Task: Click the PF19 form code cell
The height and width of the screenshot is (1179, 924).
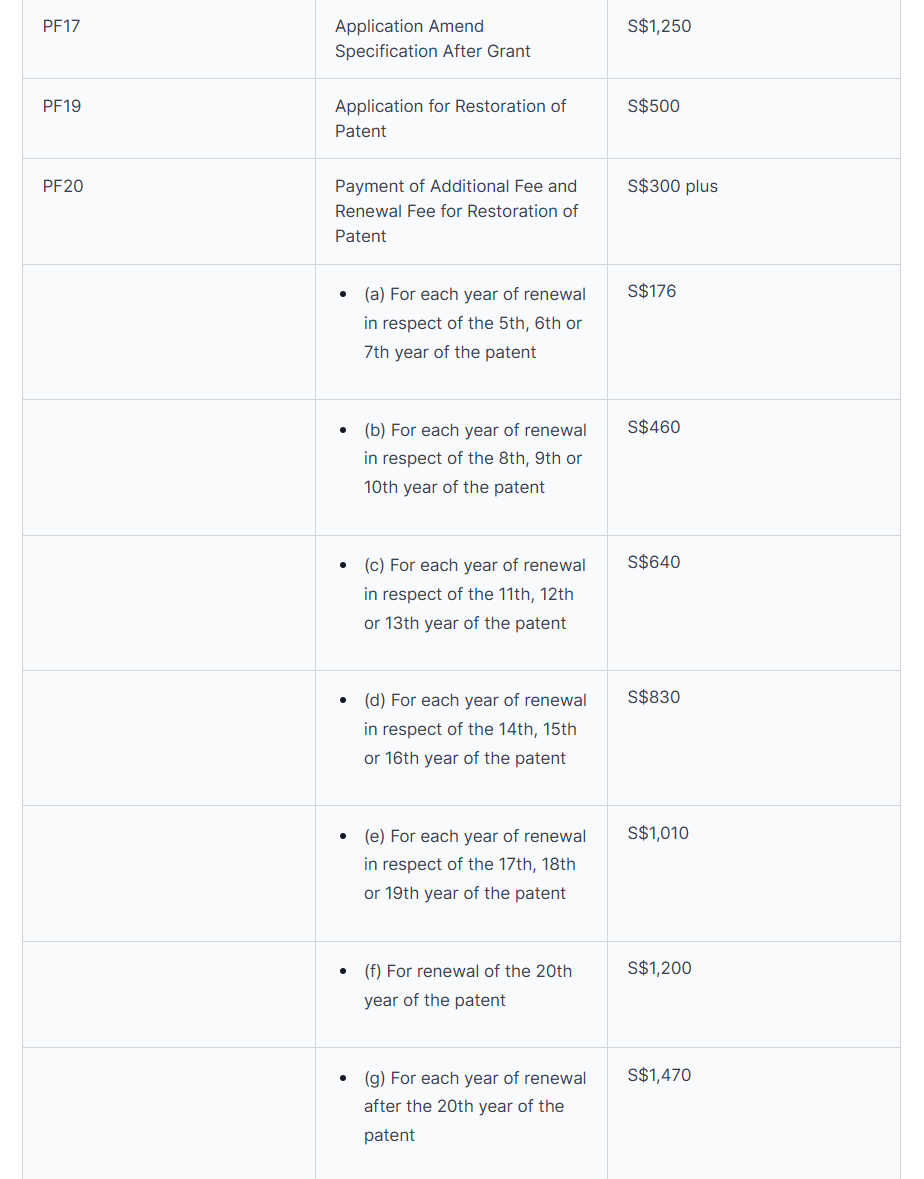Action: (62, 106)
